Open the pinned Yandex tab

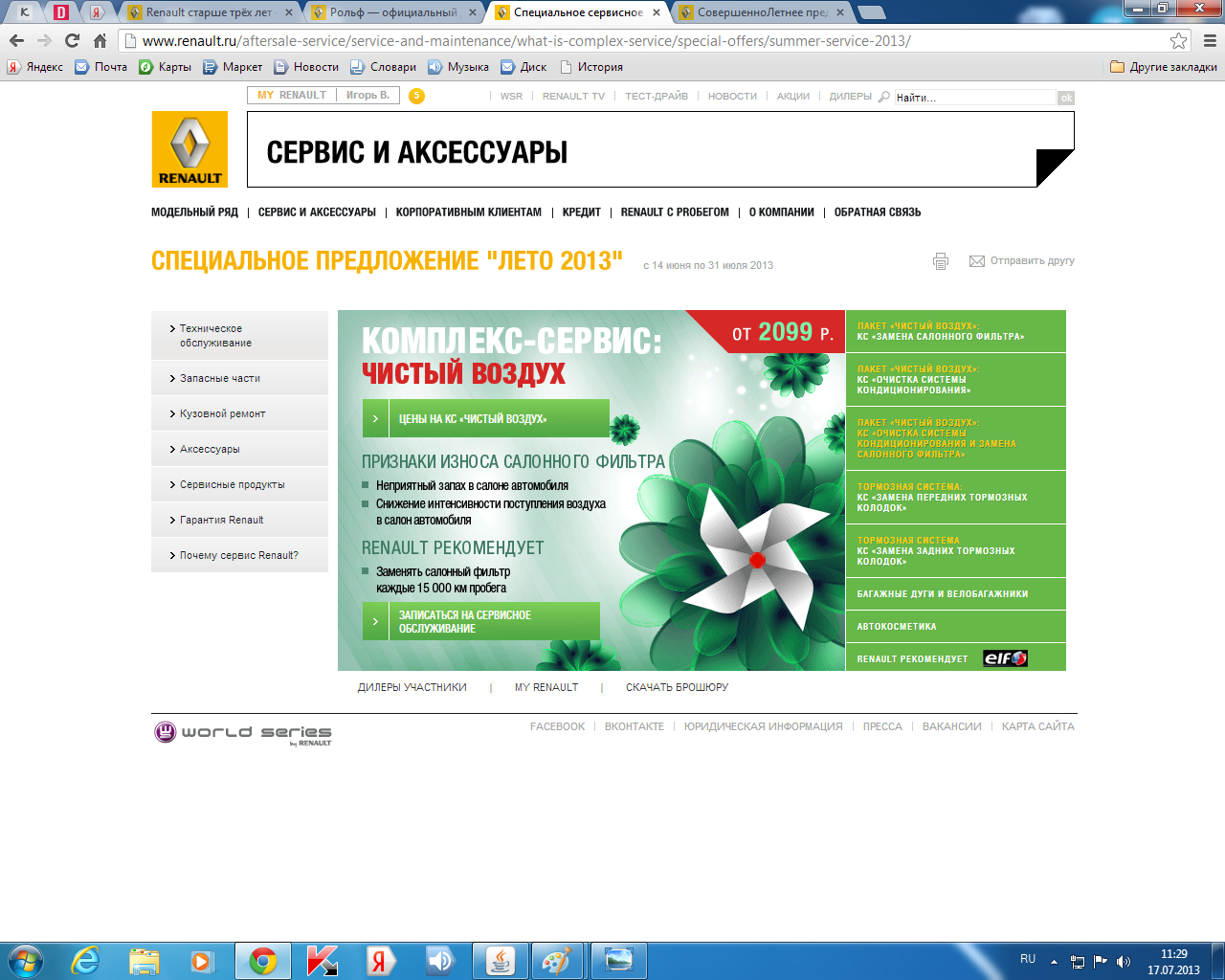point(97,12)
